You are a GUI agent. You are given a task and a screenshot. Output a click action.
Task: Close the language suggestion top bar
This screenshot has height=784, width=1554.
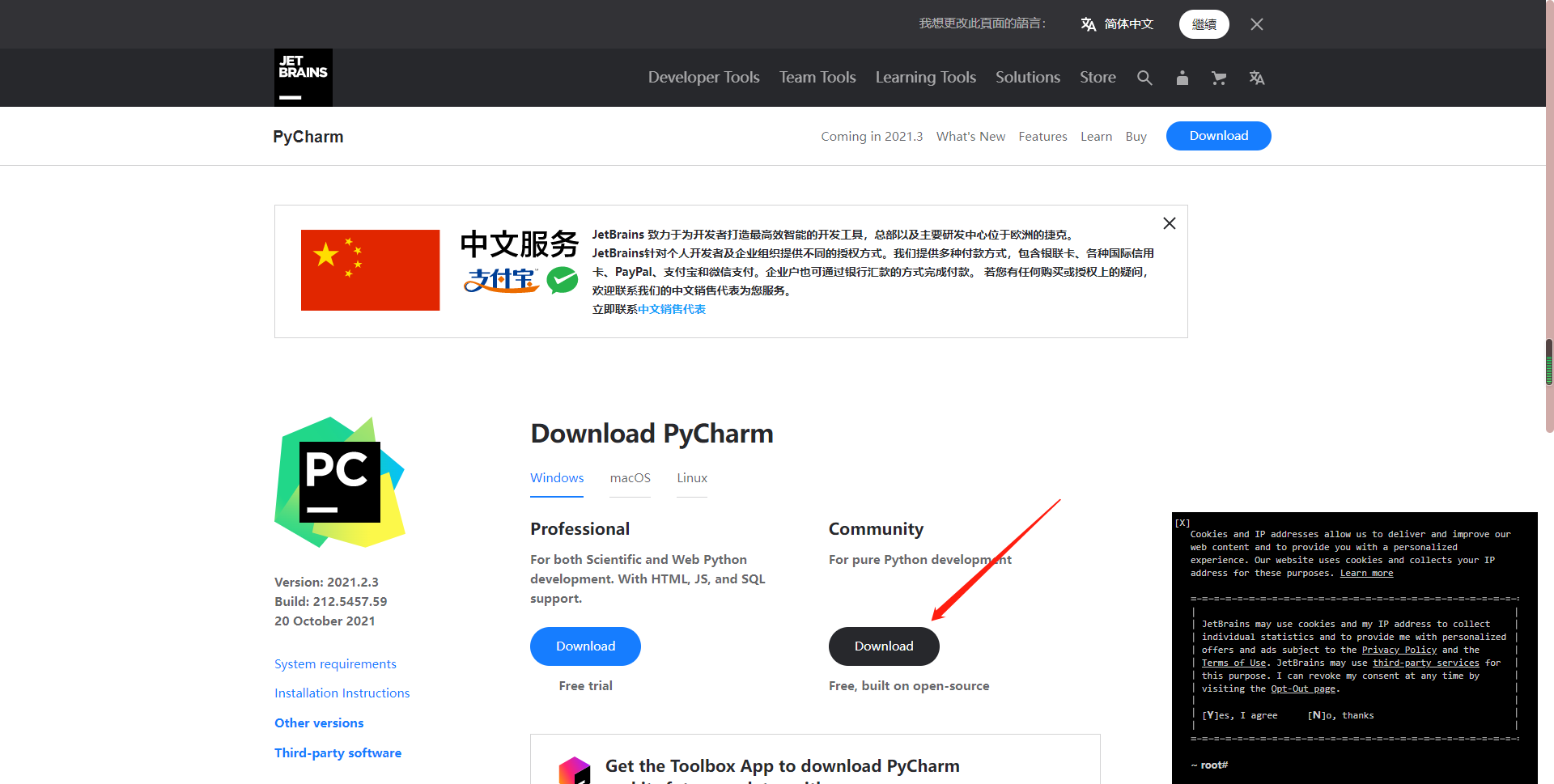pyautogui.click(x=1257, y=24)
